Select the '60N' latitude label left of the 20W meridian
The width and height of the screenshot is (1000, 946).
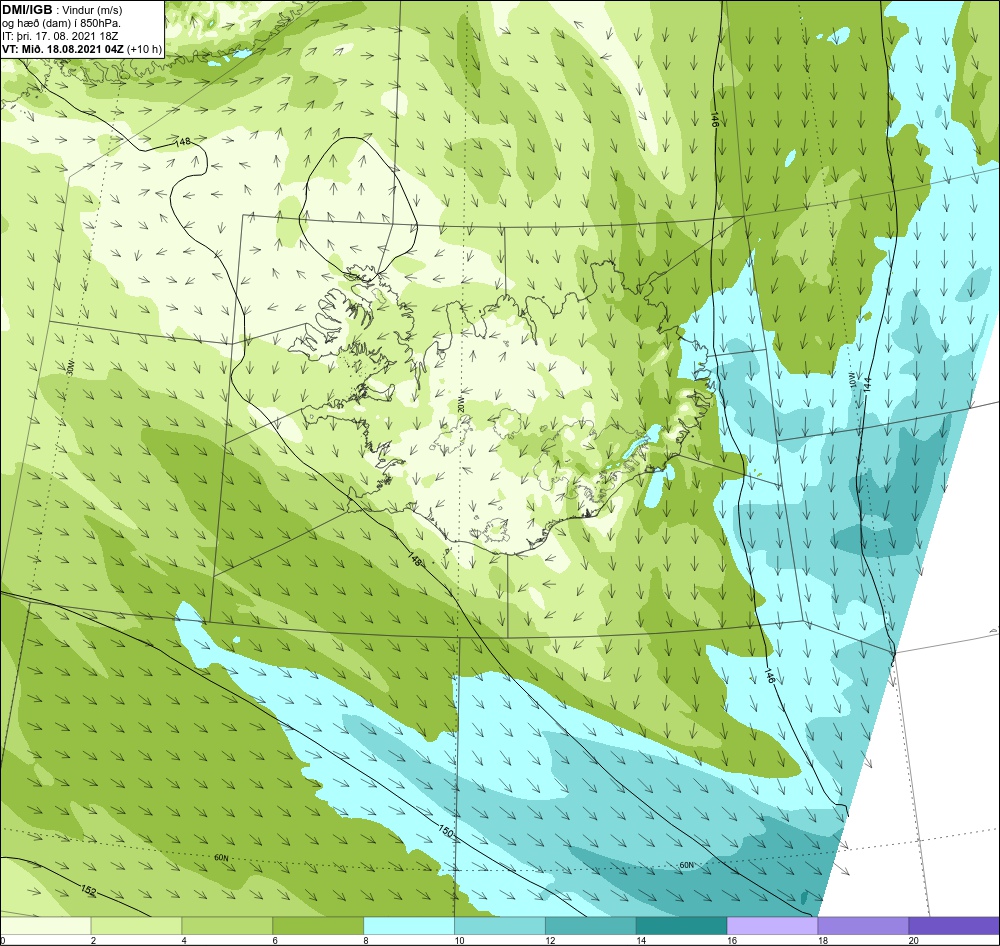(x=221, y=857)
